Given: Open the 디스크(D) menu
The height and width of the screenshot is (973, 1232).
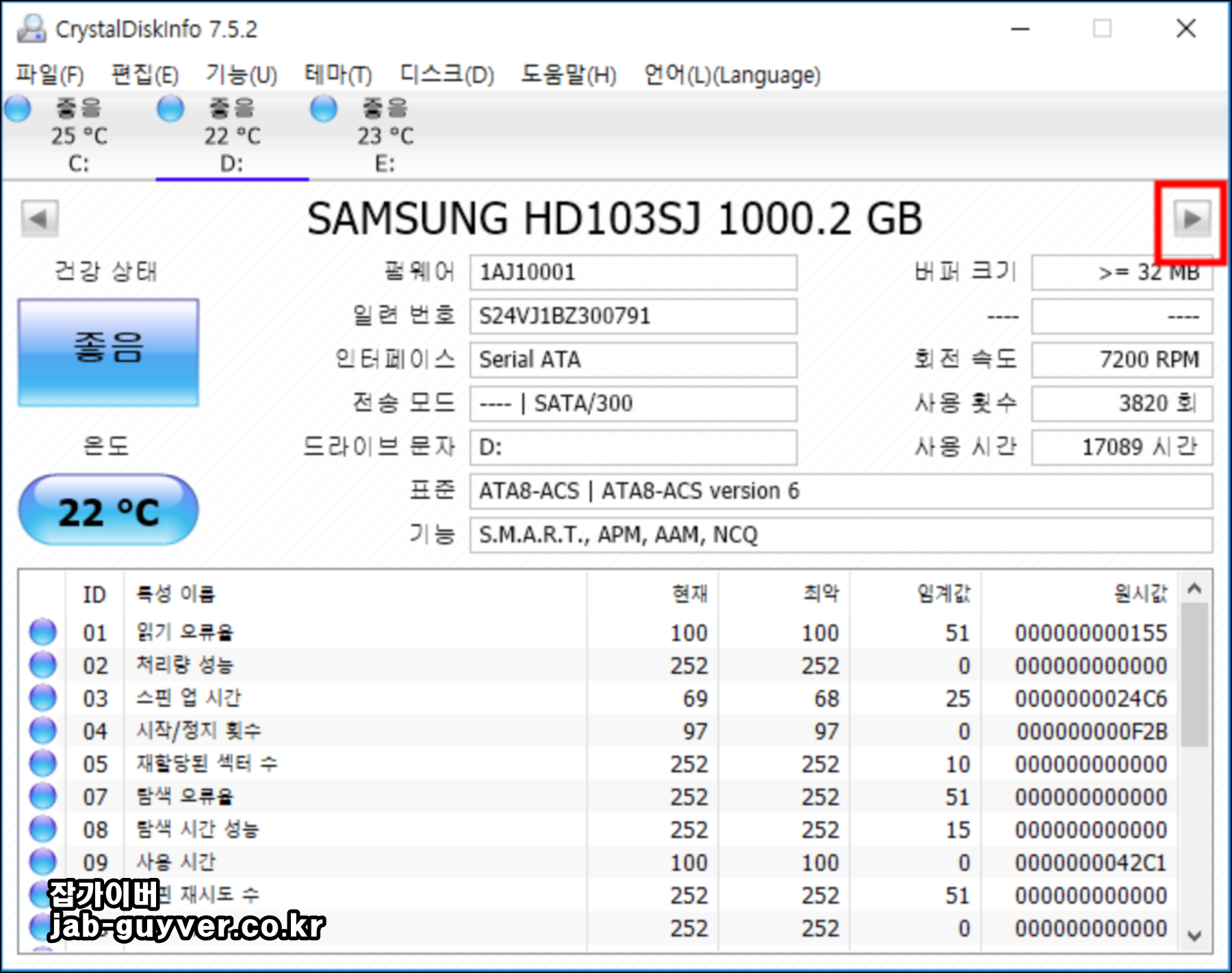Looking at the screenshot, I should pos(447,74).
